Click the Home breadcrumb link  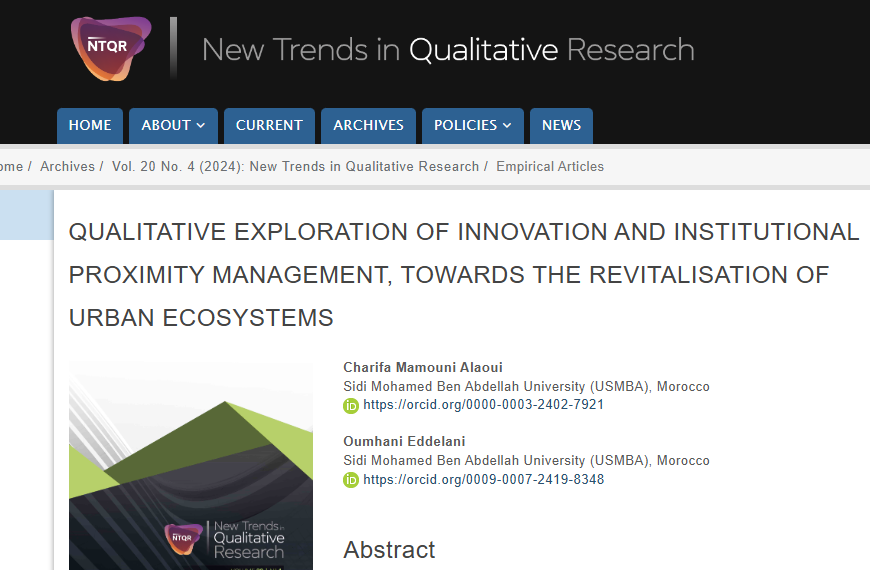(x=10, y=167)
